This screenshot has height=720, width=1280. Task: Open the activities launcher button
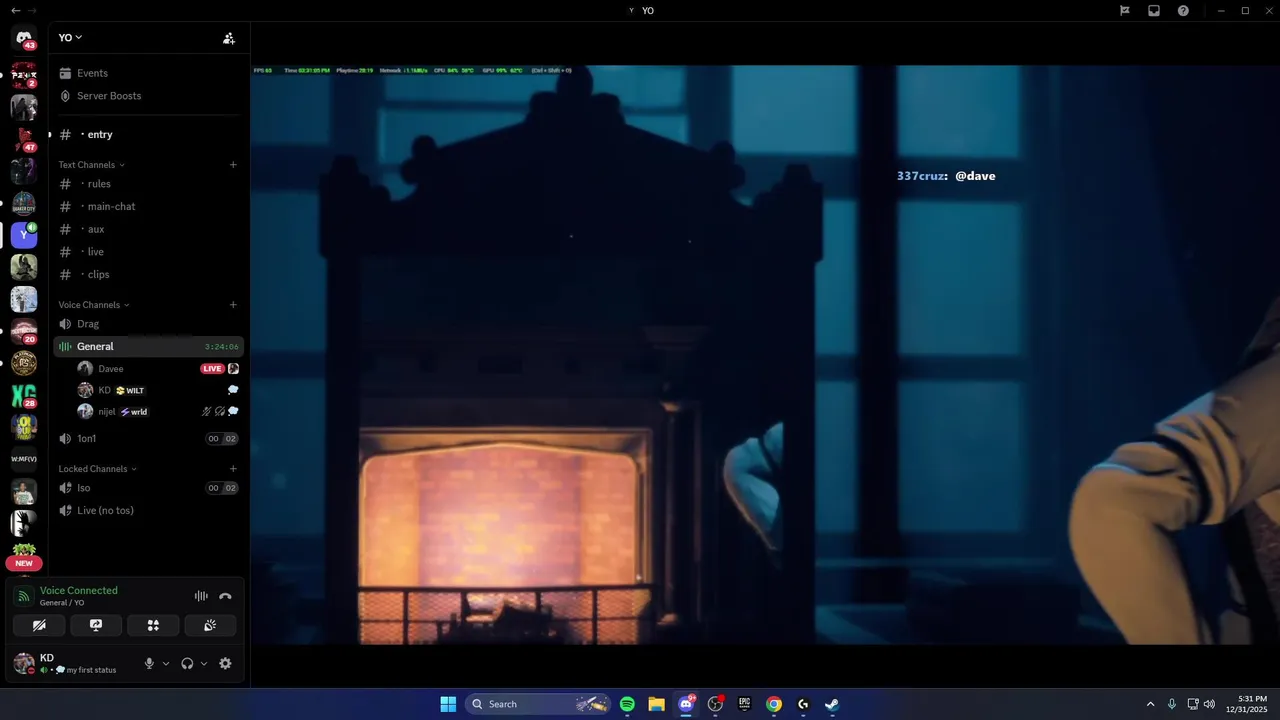(x=153, y=625)
